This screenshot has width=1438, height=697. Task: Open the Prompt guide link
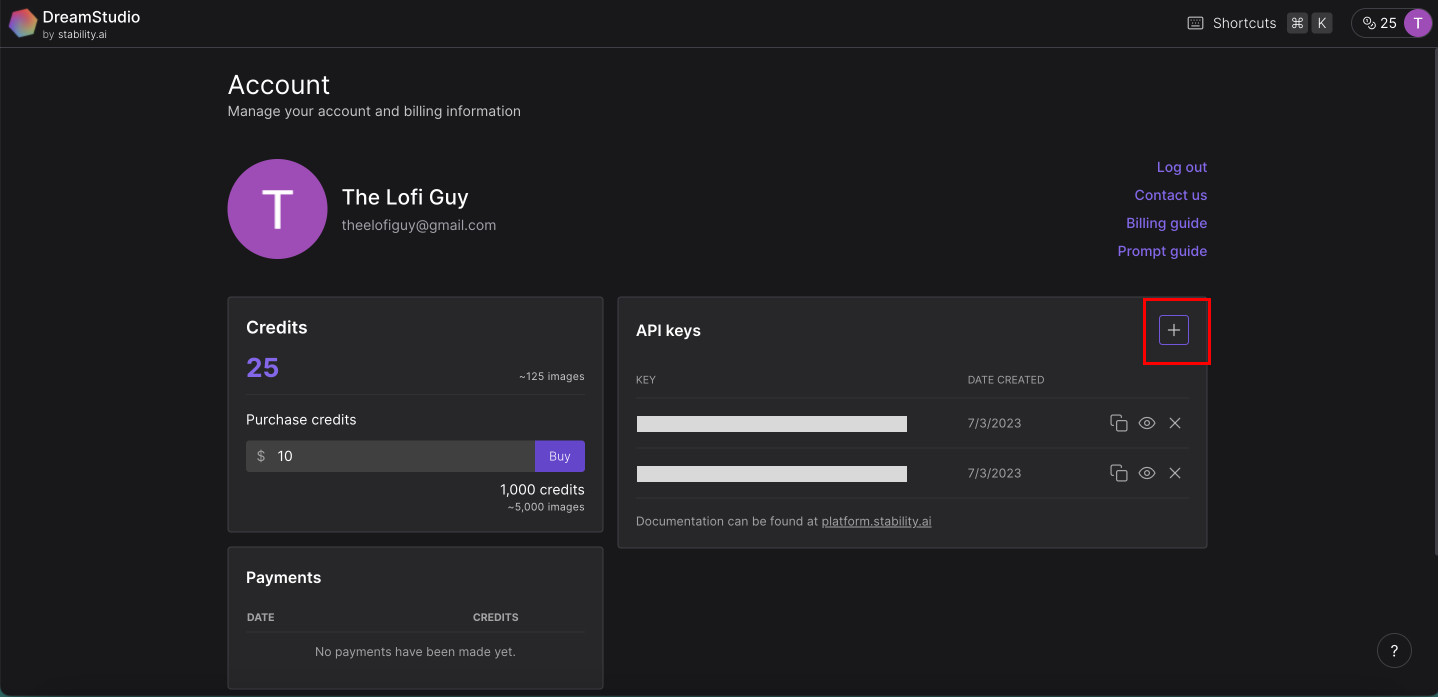pos(1162,251)
